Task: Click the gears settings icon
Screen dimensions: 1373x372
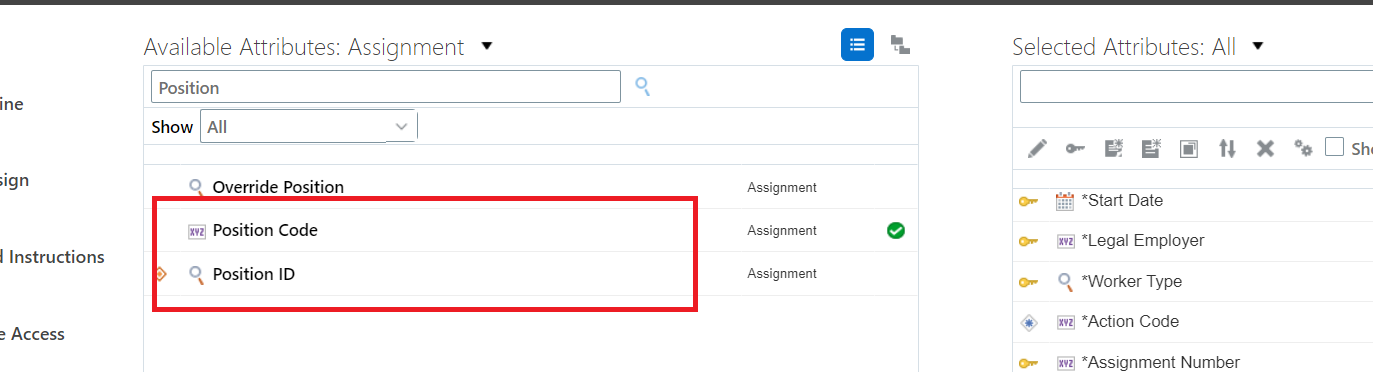Action: [1303, 148]
